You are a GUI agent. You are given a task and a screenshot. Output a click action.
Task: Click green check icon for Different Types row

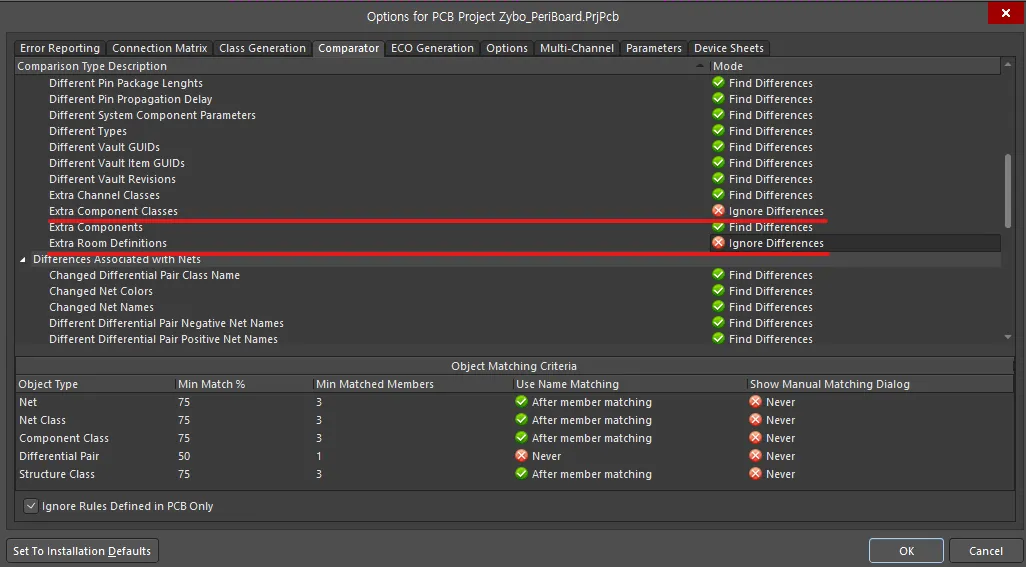point(718,130)
